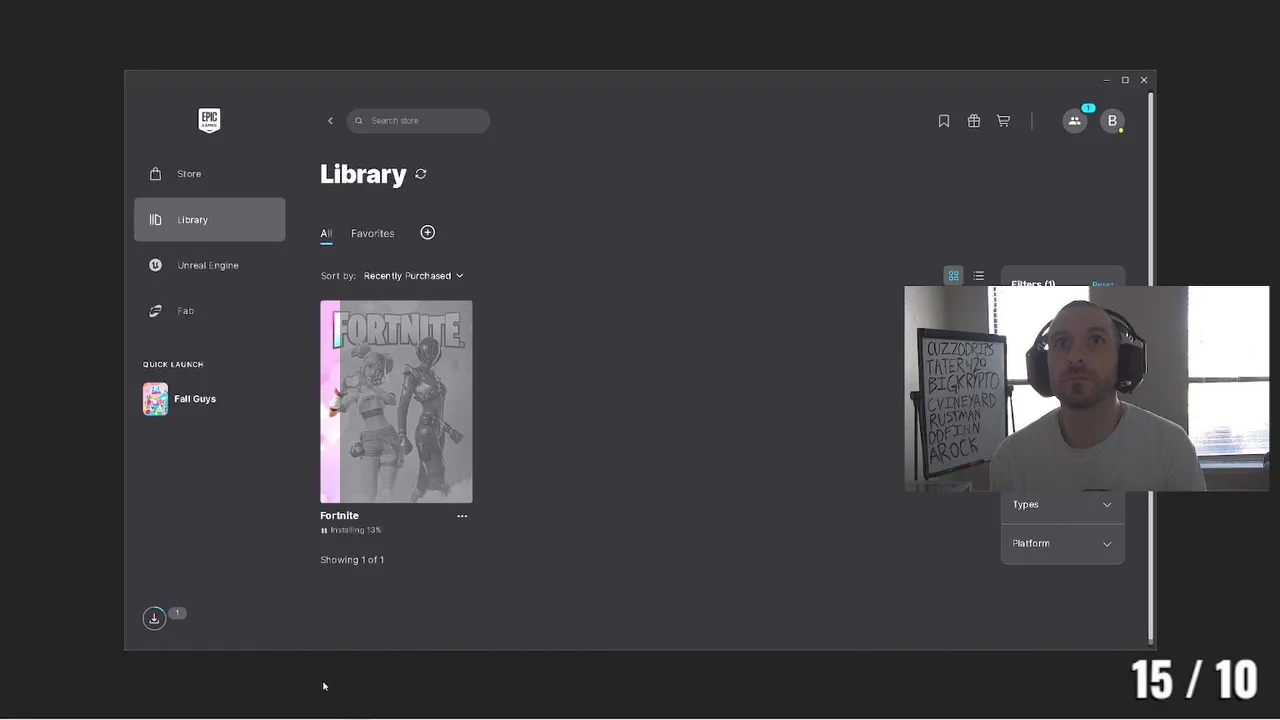Switch to list view
This screenshot has width=1280, height=720.
(978, 276)
